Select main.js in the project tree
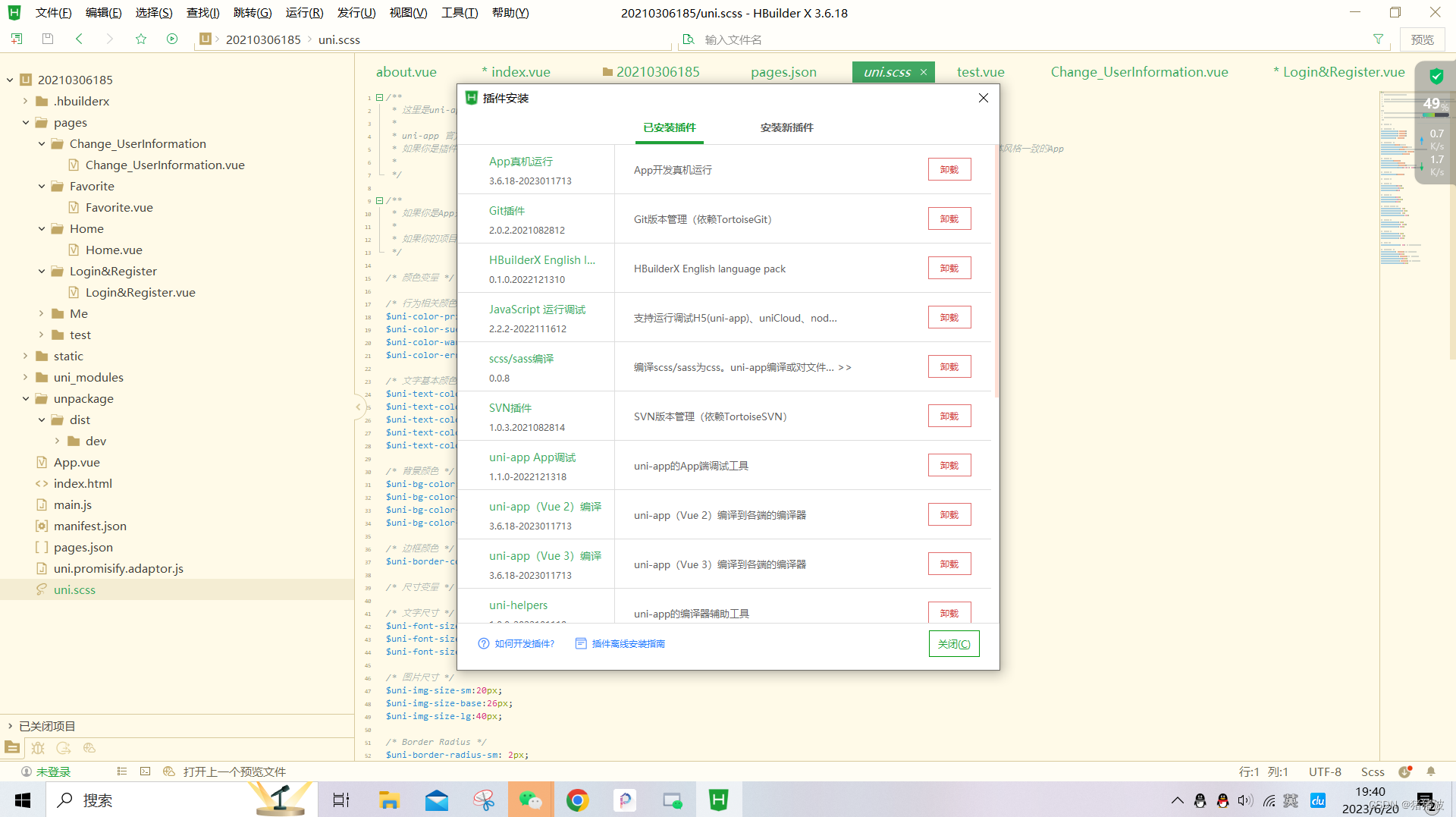1456x817 pixels. 73,504
